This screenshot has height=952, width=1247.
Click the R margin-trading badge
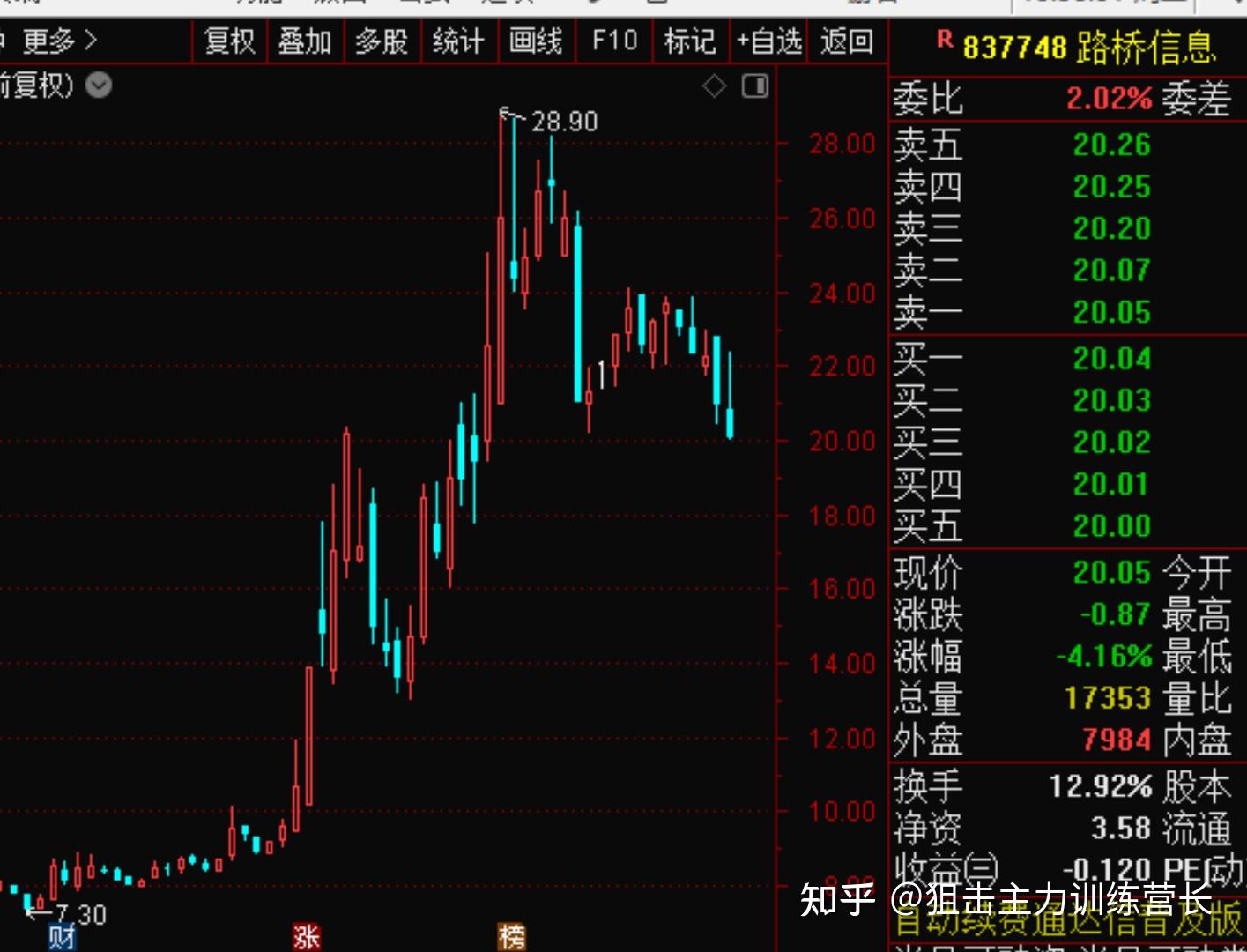944,39
